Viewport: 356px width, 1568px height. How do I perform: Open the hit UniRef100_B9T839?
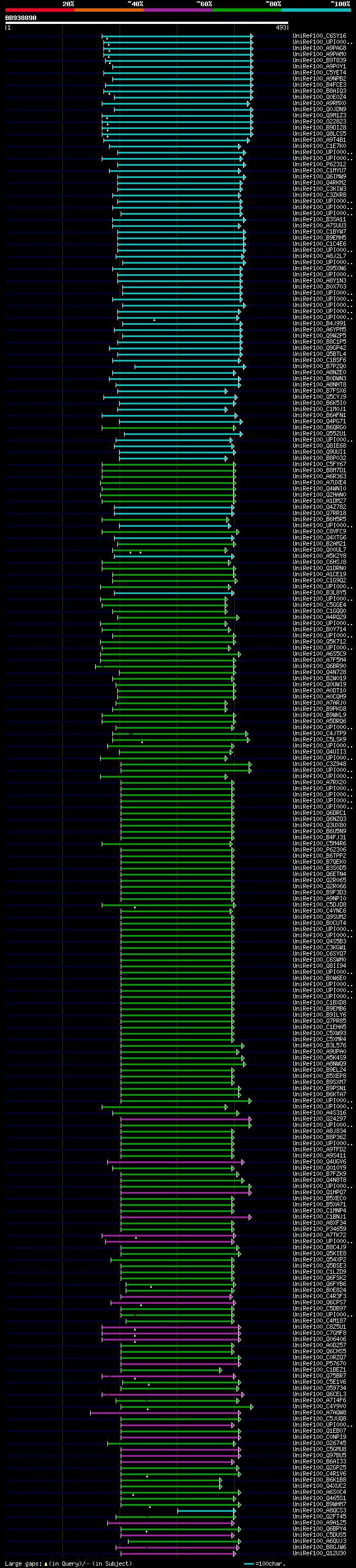tap(319, 60)
